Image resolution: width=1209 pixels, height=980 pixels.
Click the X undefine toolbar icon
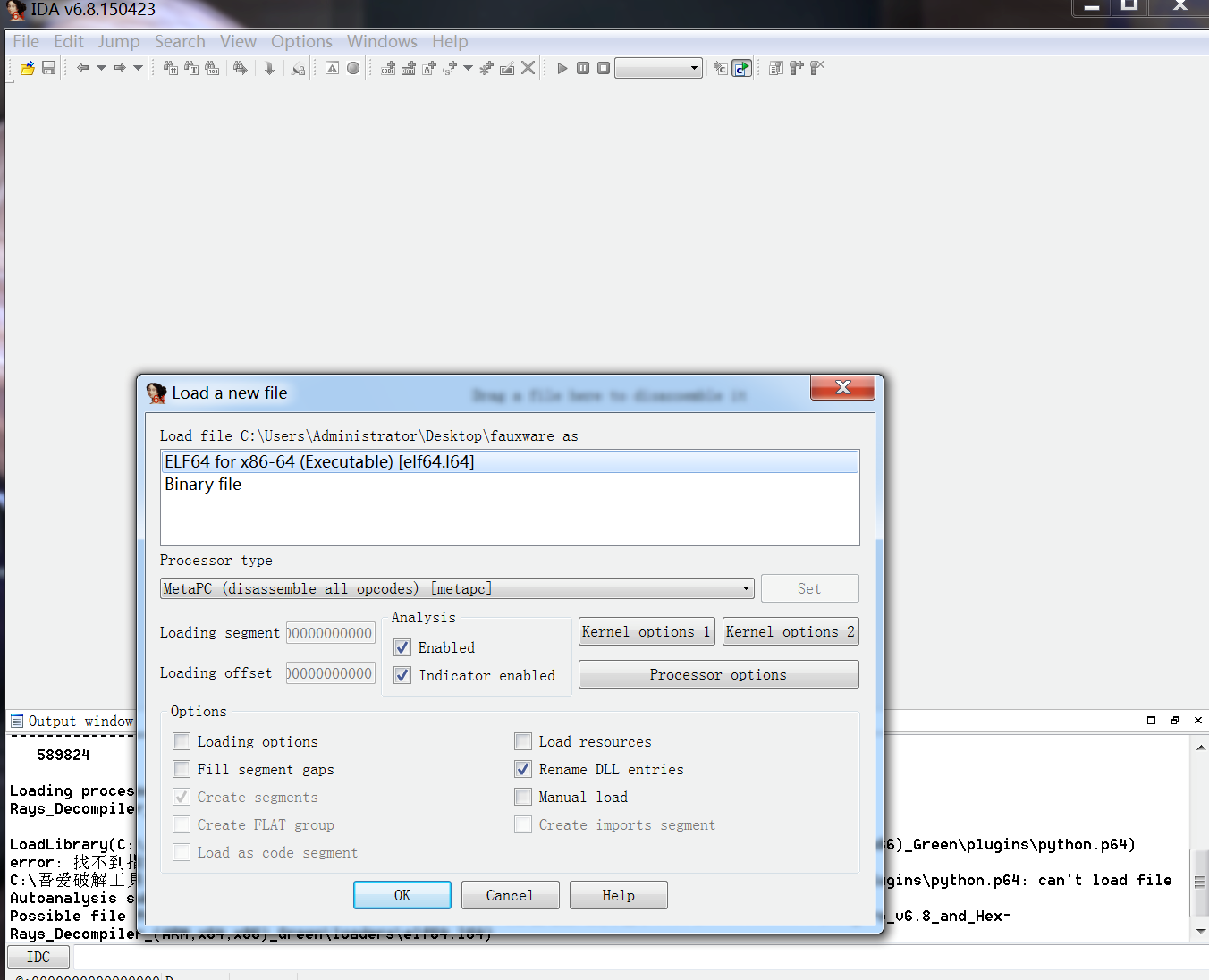point(528,68)
